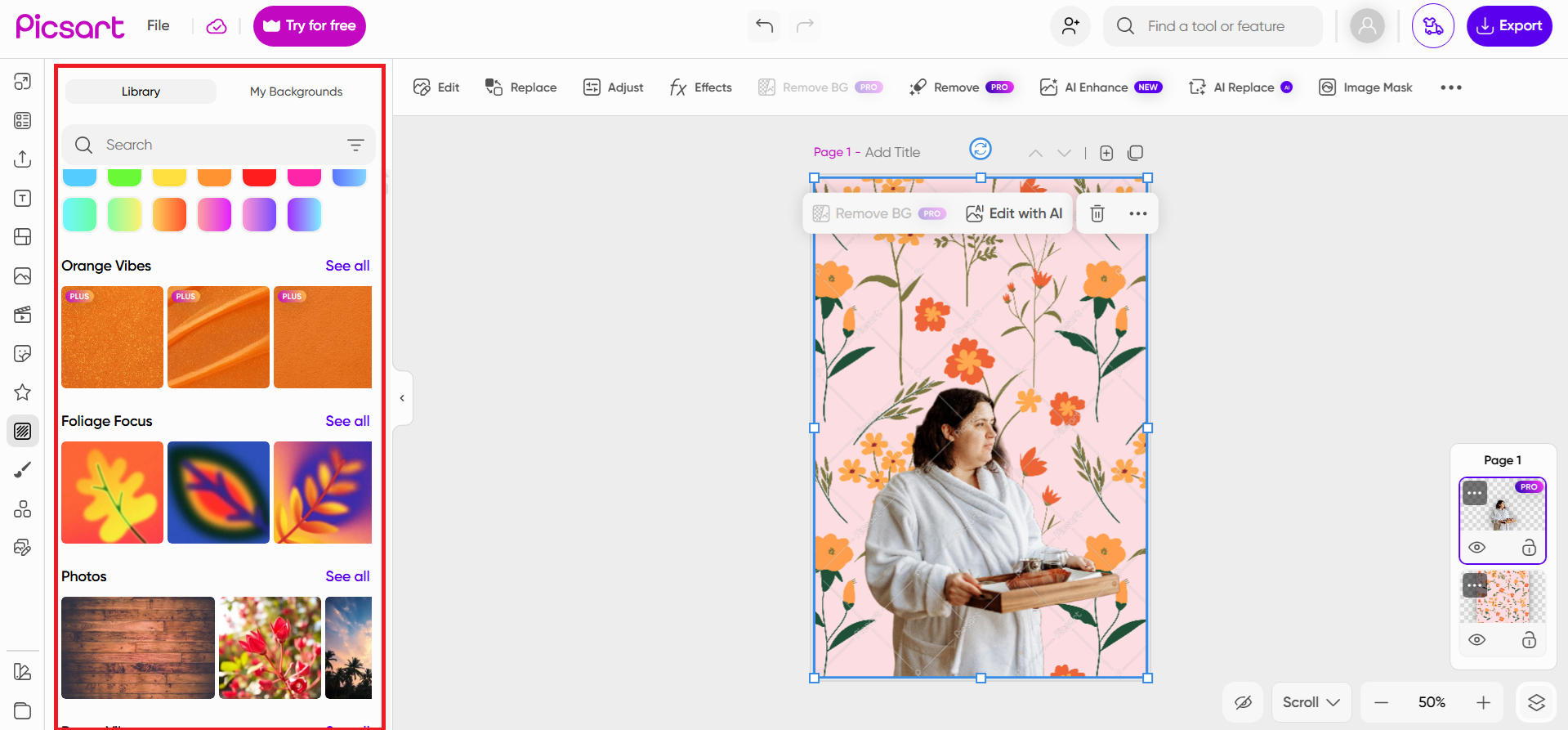Toggle visibility of the floral background layer
Viewport: 1568px width, 730px height.
[1476, 640]
